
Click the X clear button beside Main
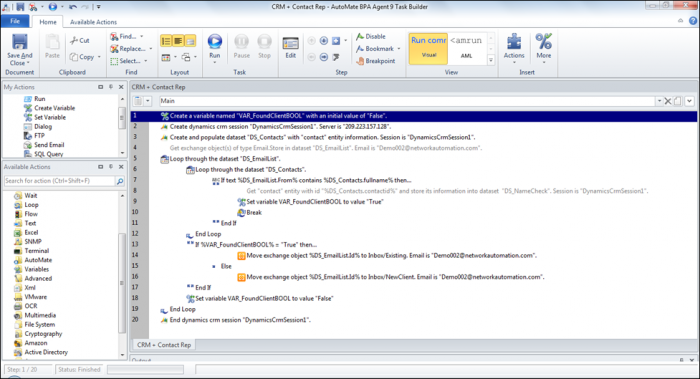[x=668, y=101]
